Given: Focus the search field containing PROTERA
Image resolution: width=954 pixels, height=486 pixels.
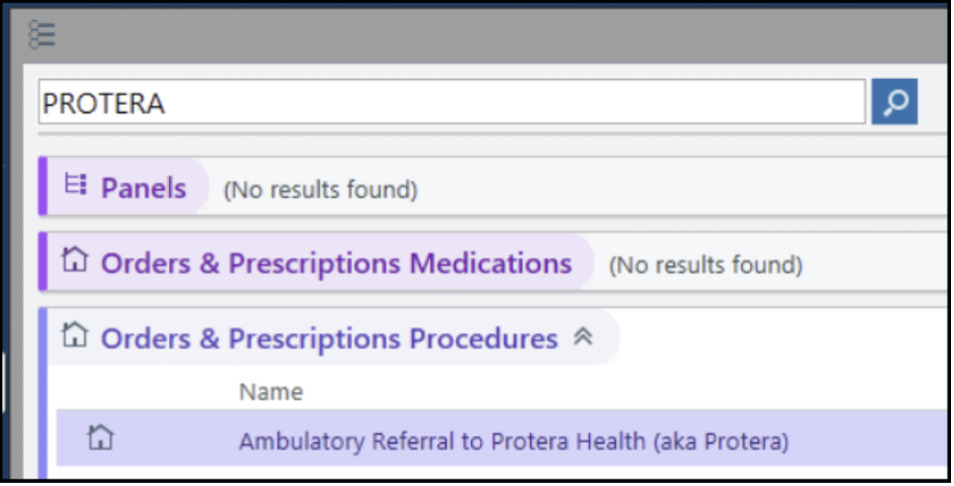Looking at the screenshot, I should point(450,102).
